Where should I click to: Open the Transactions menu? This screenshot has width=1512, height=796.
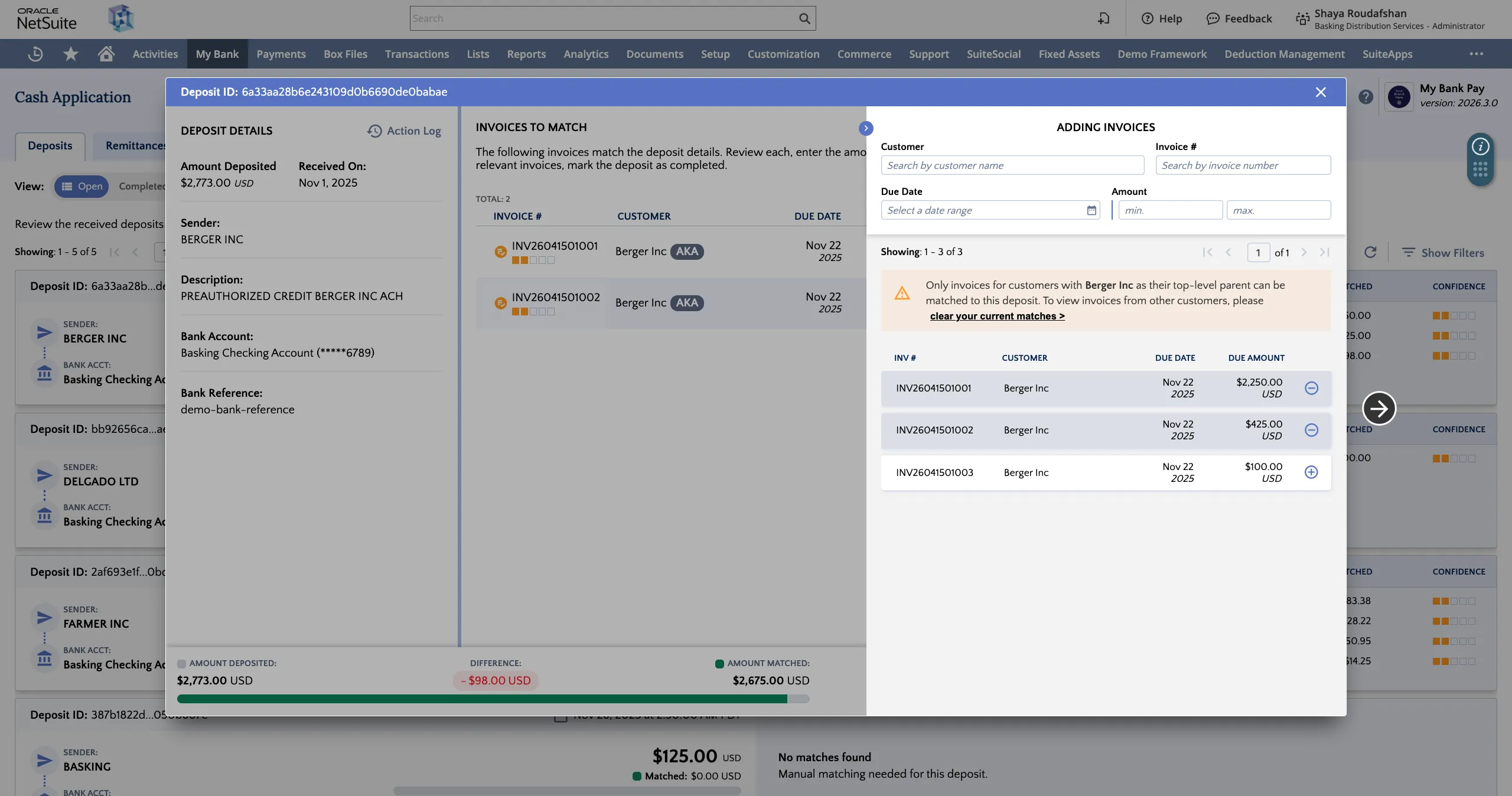coord(417,54)
